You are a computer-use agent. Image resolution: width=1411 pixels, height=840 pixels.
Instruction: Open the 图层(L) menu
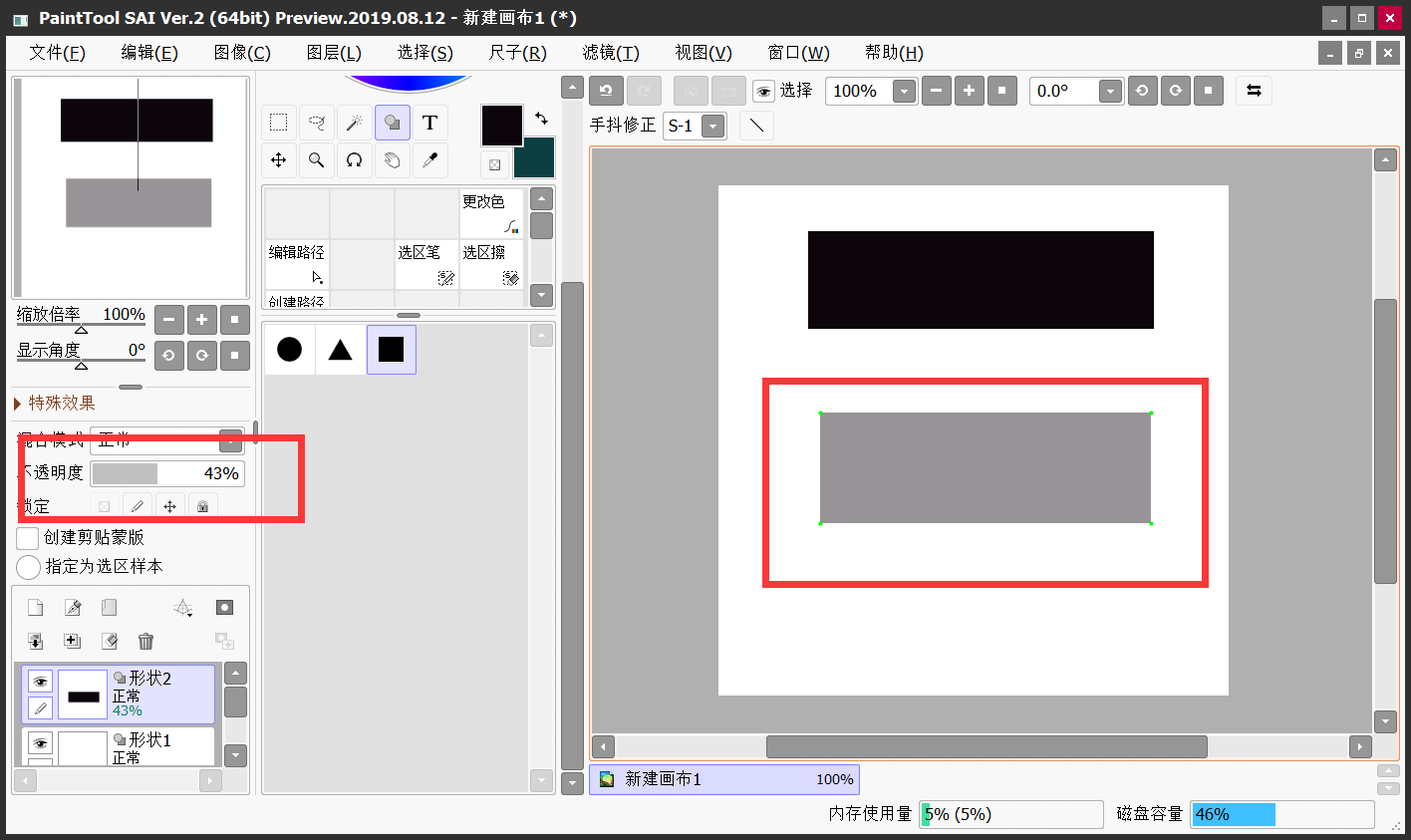(x=334, y=53)
